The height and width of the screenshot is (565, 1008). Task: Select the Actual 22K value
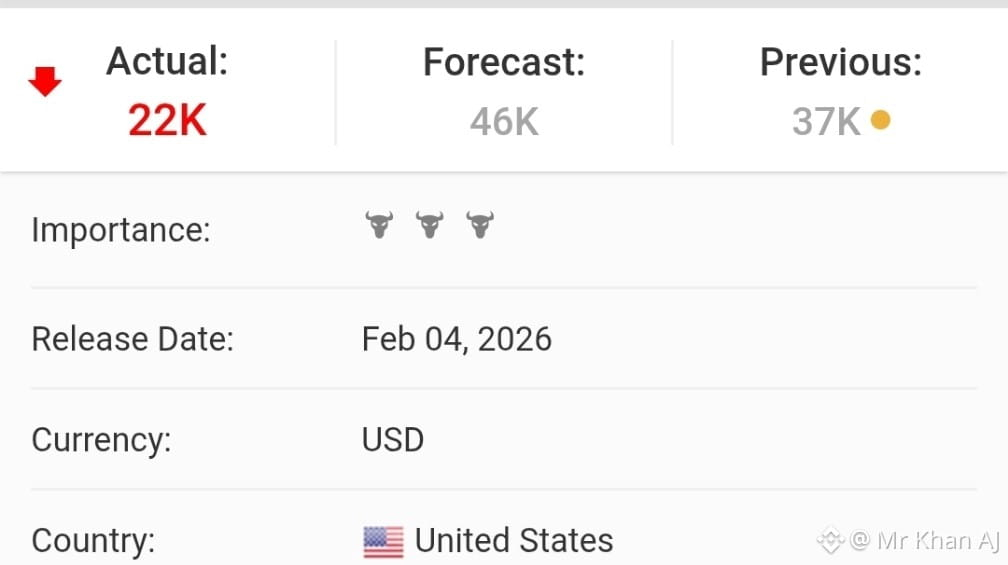pos(167,120)
